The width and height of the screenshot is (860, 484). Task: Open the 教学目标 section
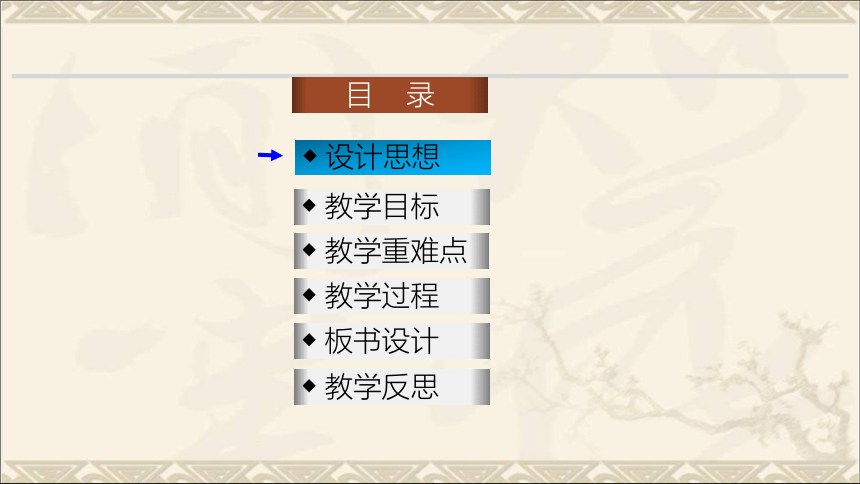tap(392, 207)
